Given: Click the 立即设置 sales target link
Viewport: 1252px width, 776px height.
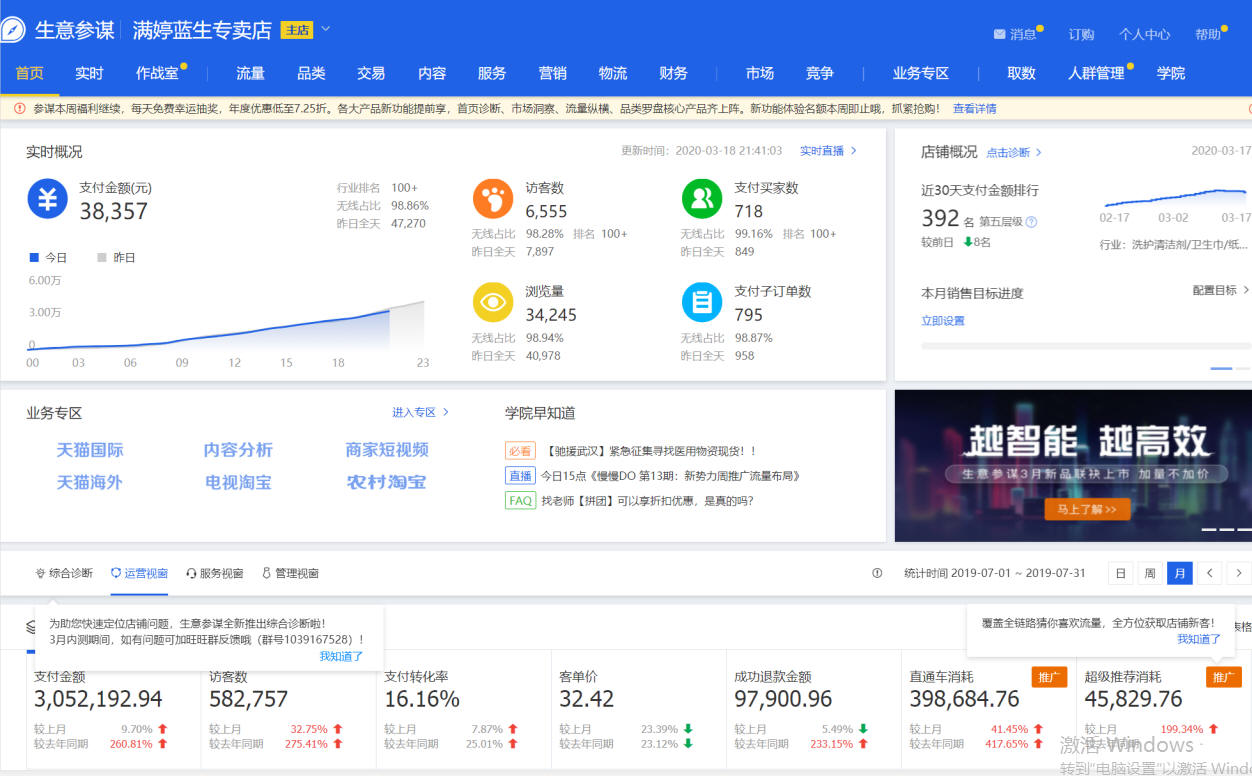Looking at the screenshot, I should [943, 321].
